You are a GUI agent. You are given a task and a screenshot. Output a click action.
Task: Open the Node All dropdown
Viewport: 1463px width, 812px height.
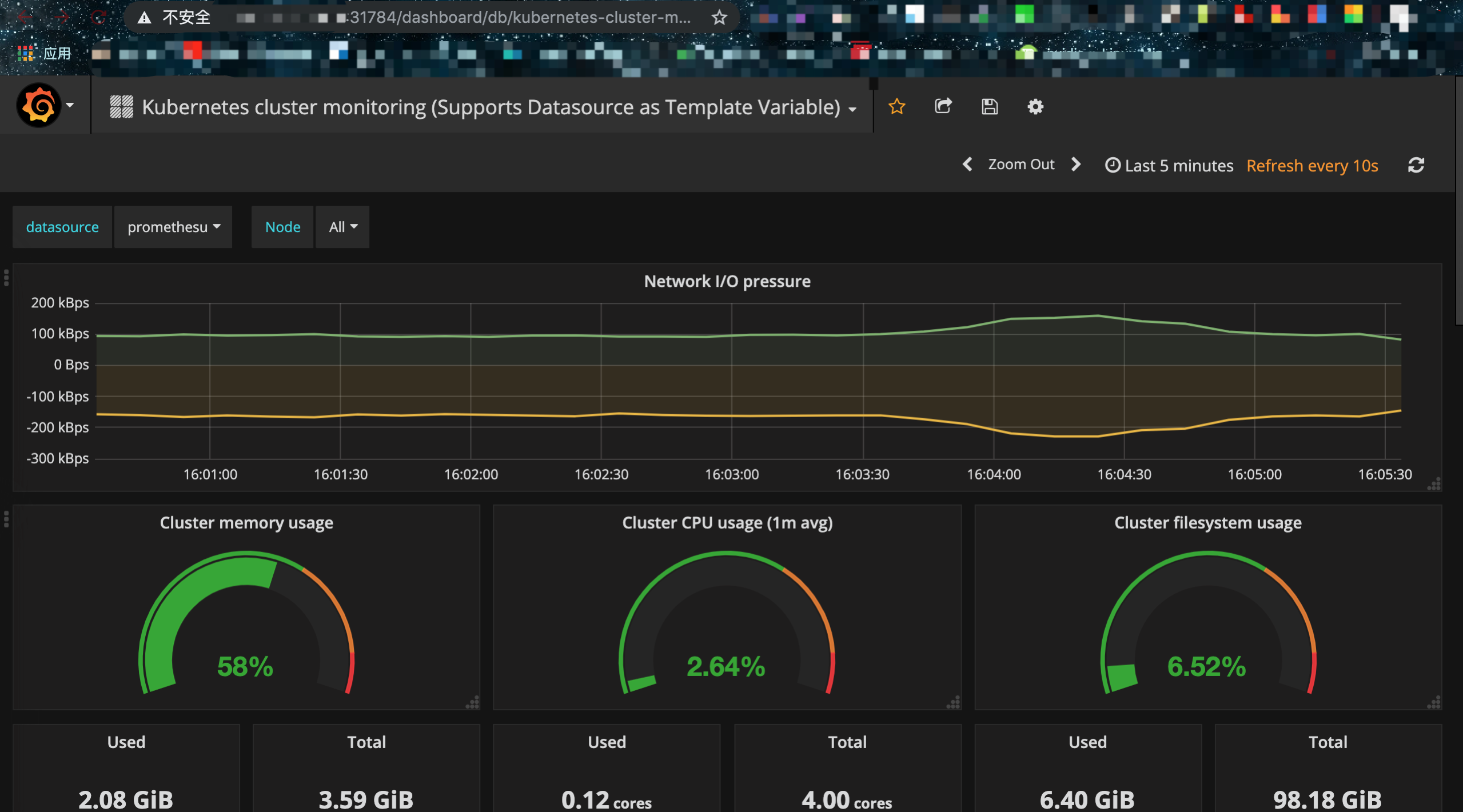pyautogui.click(x=342, y=227)
